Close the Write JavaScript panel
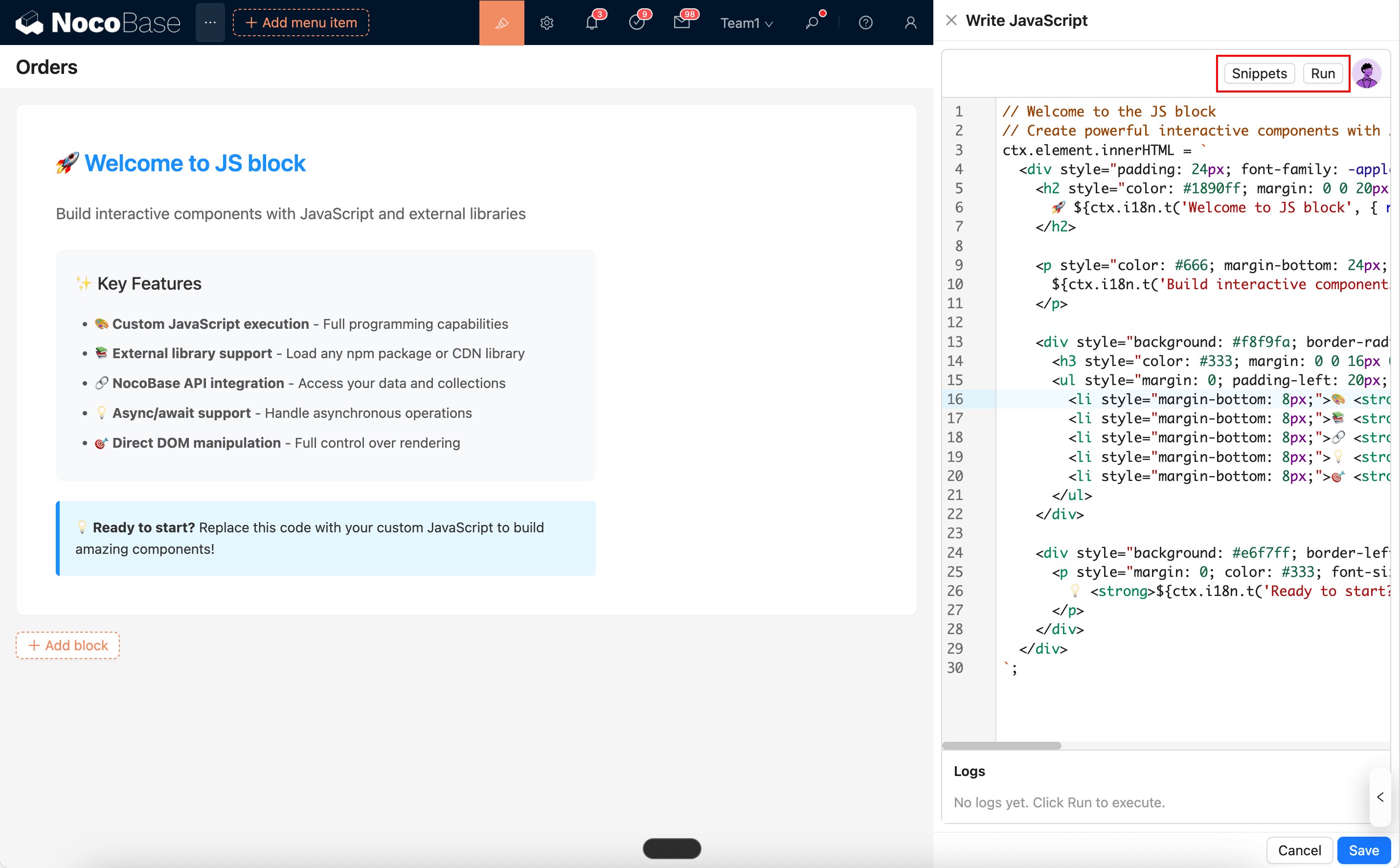 [951, 20]
